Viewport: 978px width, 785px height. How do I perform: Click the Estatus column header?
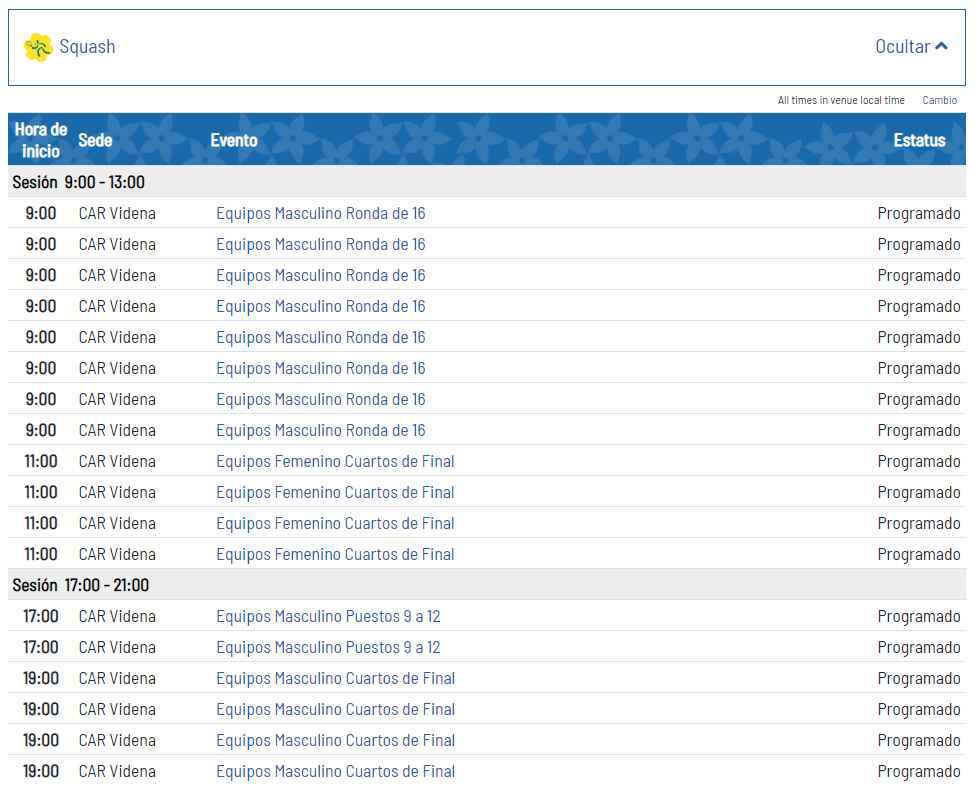click(919, 140)
